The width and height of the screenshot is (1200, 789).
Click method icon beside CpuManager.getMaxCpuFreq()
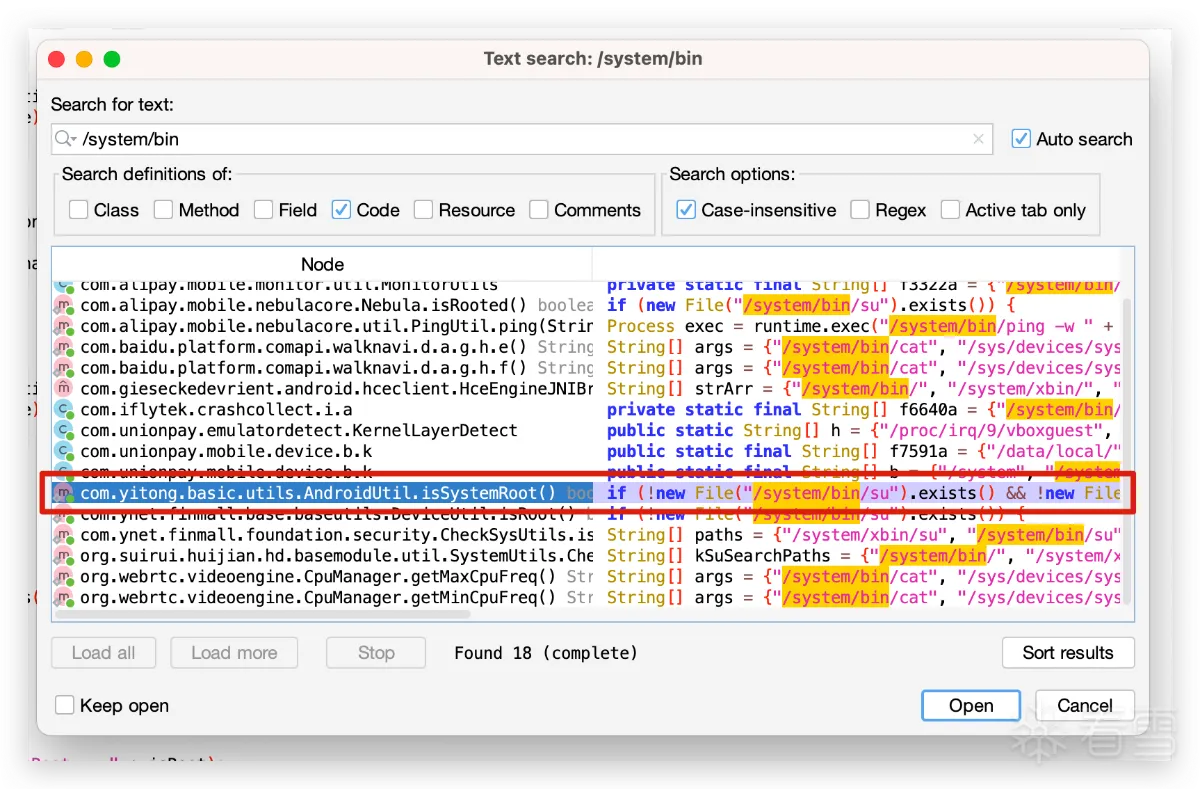point(65,577)
